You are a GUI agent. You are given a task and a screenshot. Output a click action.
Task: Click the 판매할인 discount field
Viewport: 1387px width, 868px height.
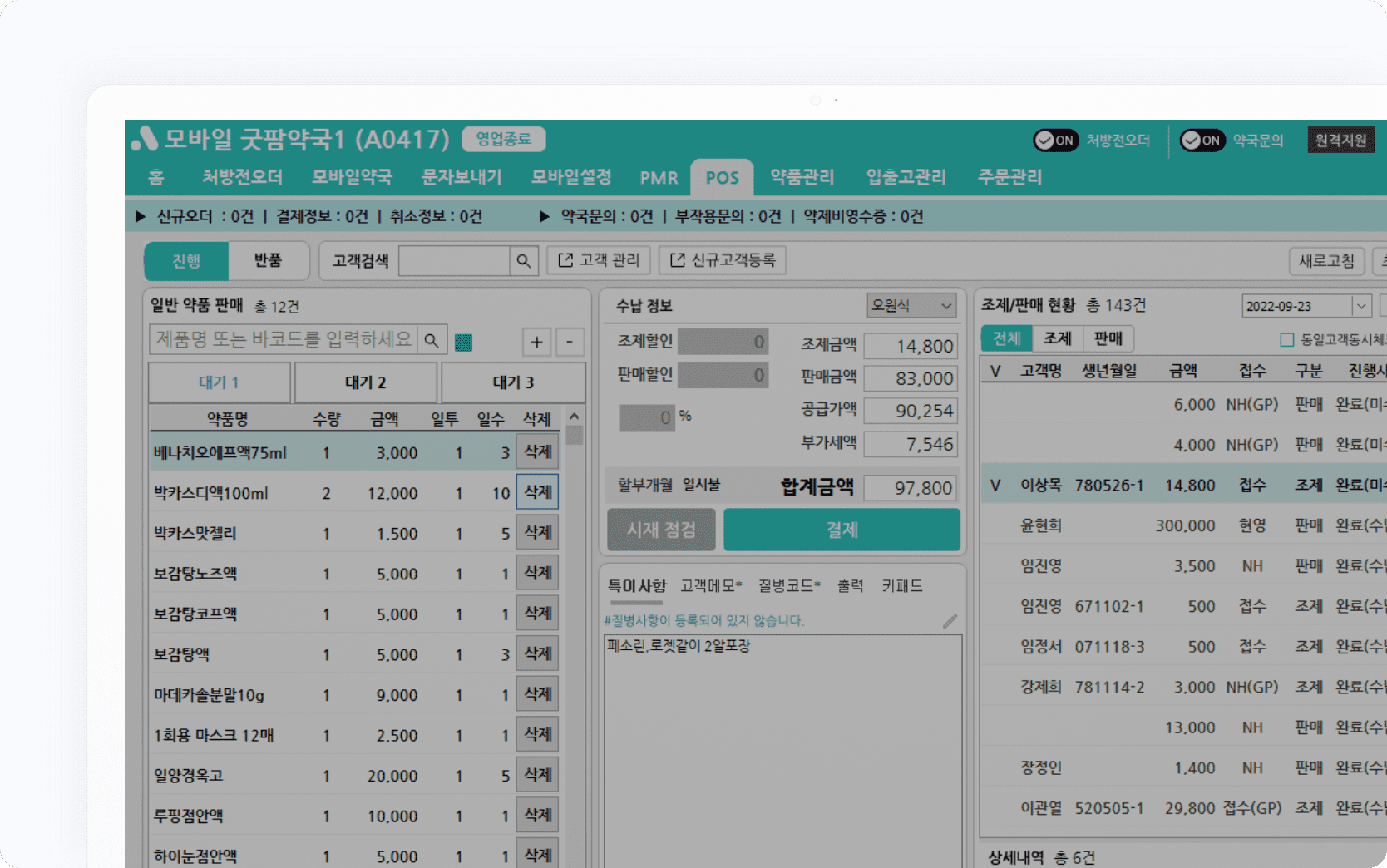click(723, 375)
